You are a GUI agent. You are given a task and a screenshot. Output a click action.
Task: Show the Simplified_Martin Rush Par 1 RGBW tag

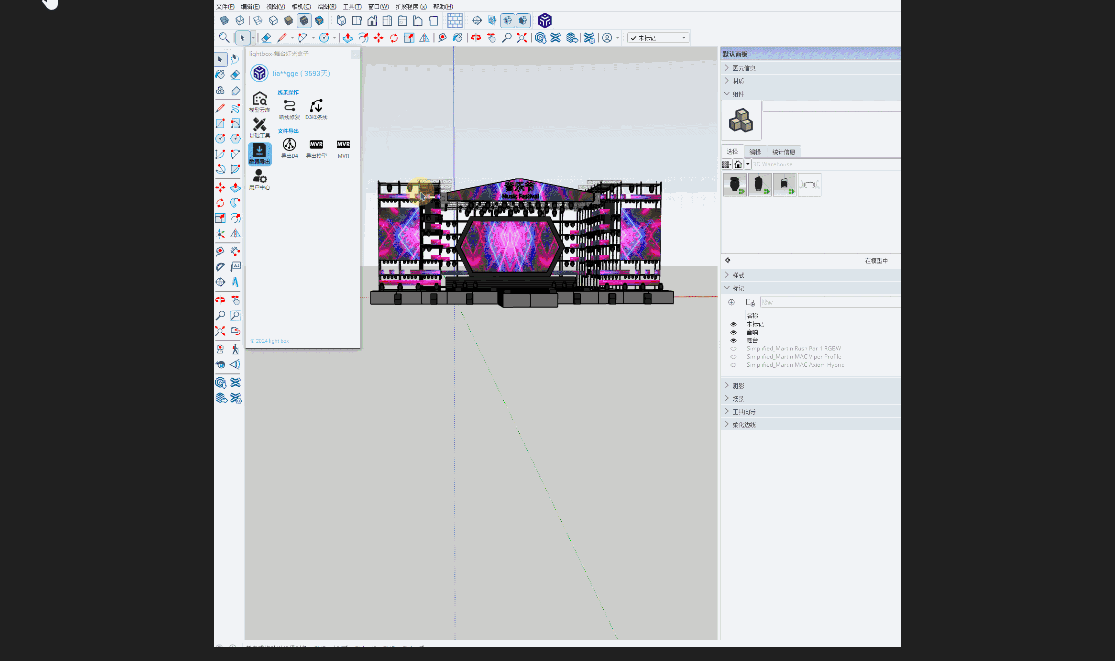(733, 348)
